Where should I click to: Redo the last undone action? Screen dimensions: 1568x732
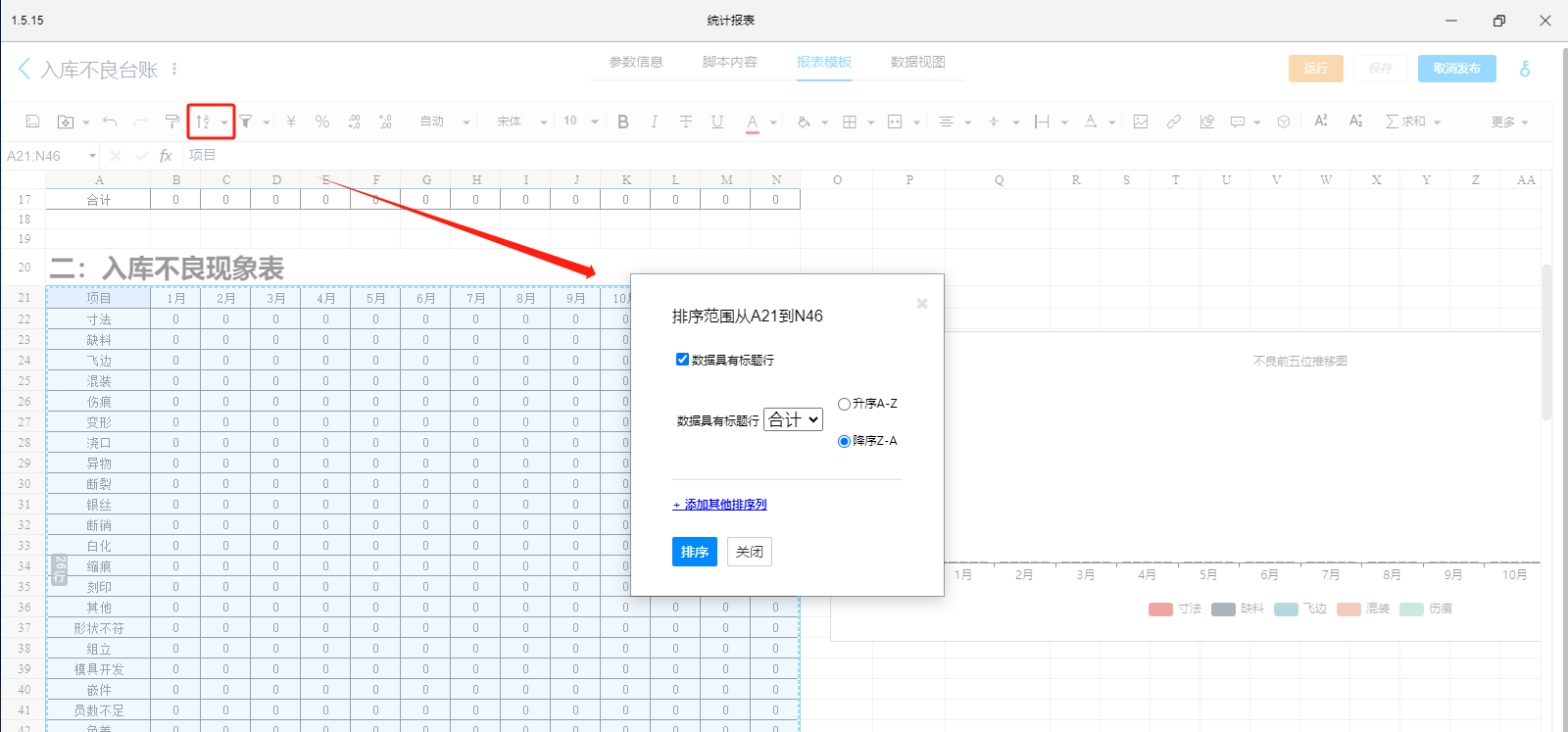(141, 122)
